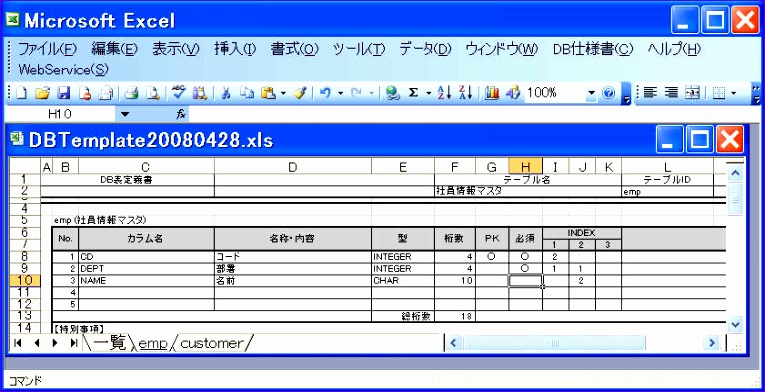The image size is (765, 392).
Task: Open Print Preview from toolbar
Action: click(x=153, y=93)
